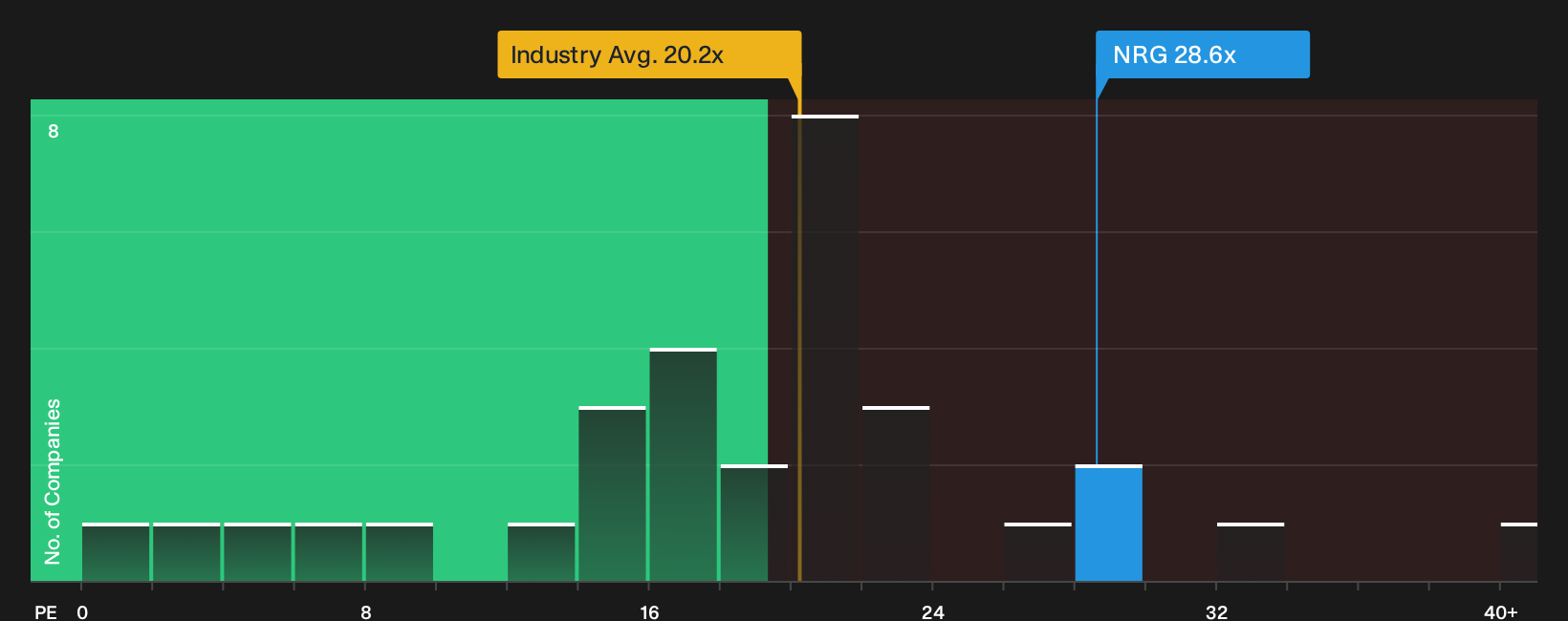The height and width of the screenshot is (621, 1568).
Task: Select the tallest bar at PE 20
Action: tap(825, 349)
